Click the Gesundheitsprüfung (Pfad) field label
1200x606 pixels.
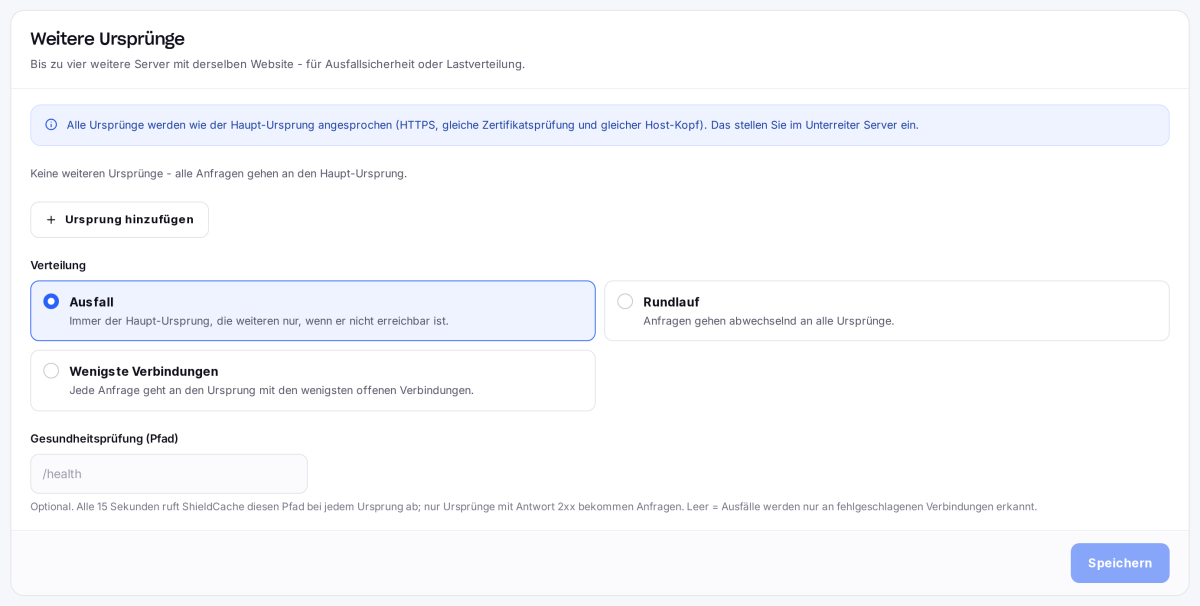(104, 438)
